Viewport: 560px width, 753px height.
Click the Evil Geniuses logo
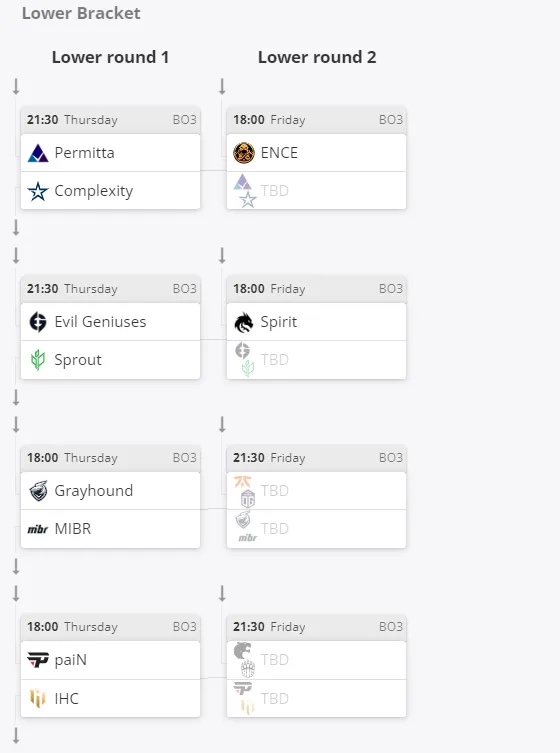click(x=38, y=322)
